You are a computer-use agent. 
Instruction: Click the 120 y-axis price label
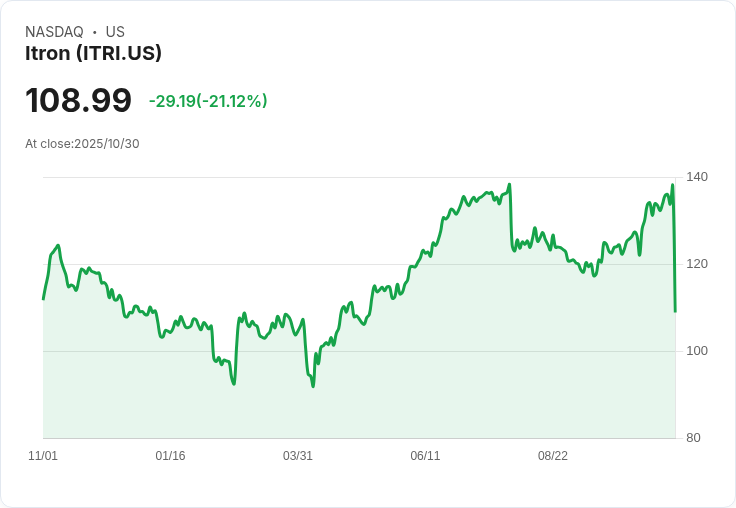click(x=697, y=264)
